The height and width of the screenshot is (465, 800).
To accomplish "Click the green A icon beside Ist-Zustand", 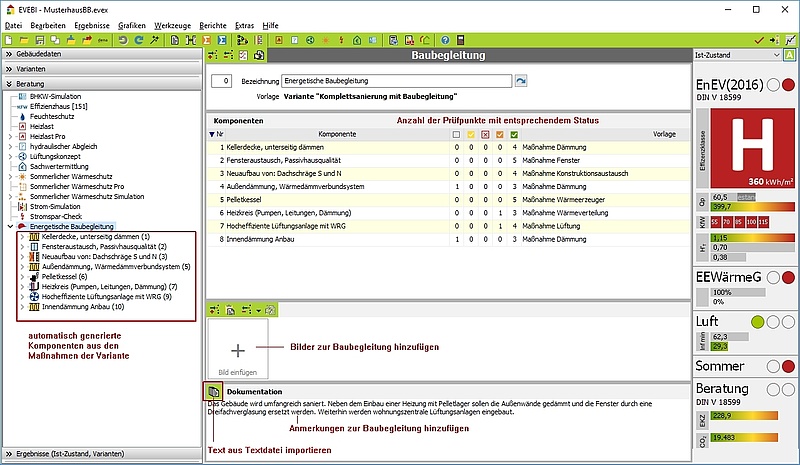I will click(789, 55).
